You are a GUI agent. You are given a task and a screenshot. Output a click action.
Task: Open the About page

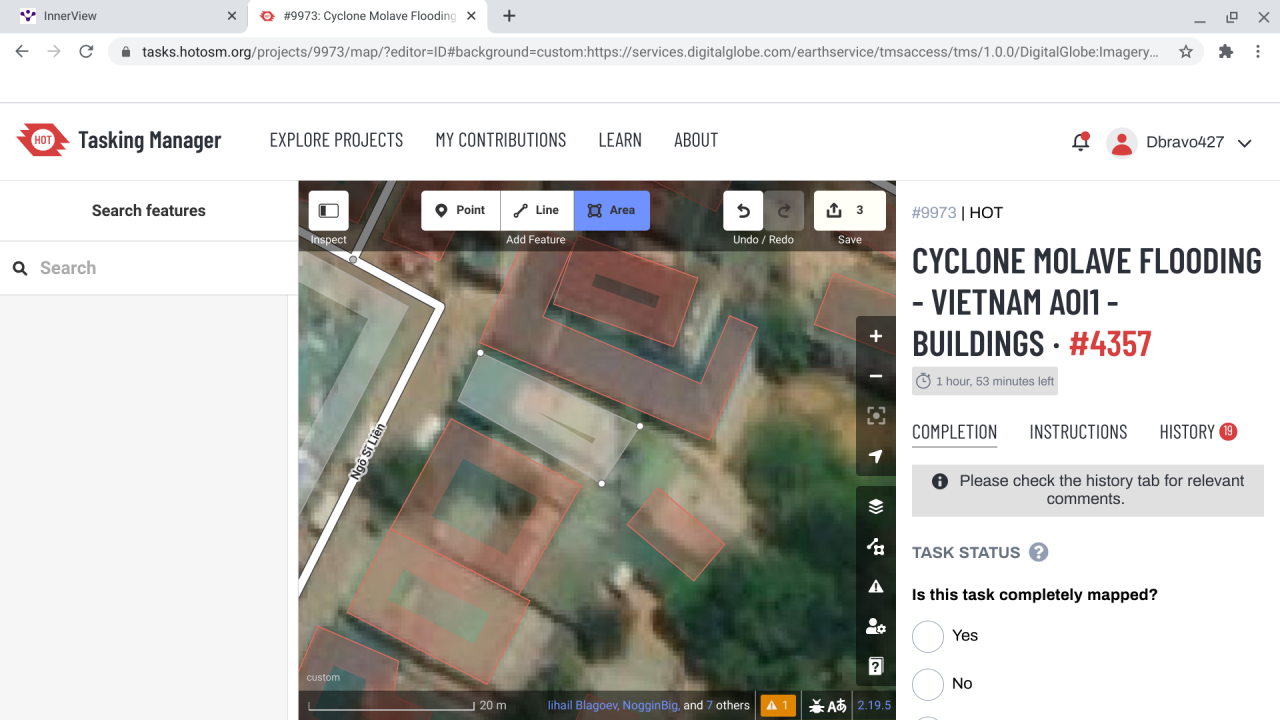(x=696, y=140)
